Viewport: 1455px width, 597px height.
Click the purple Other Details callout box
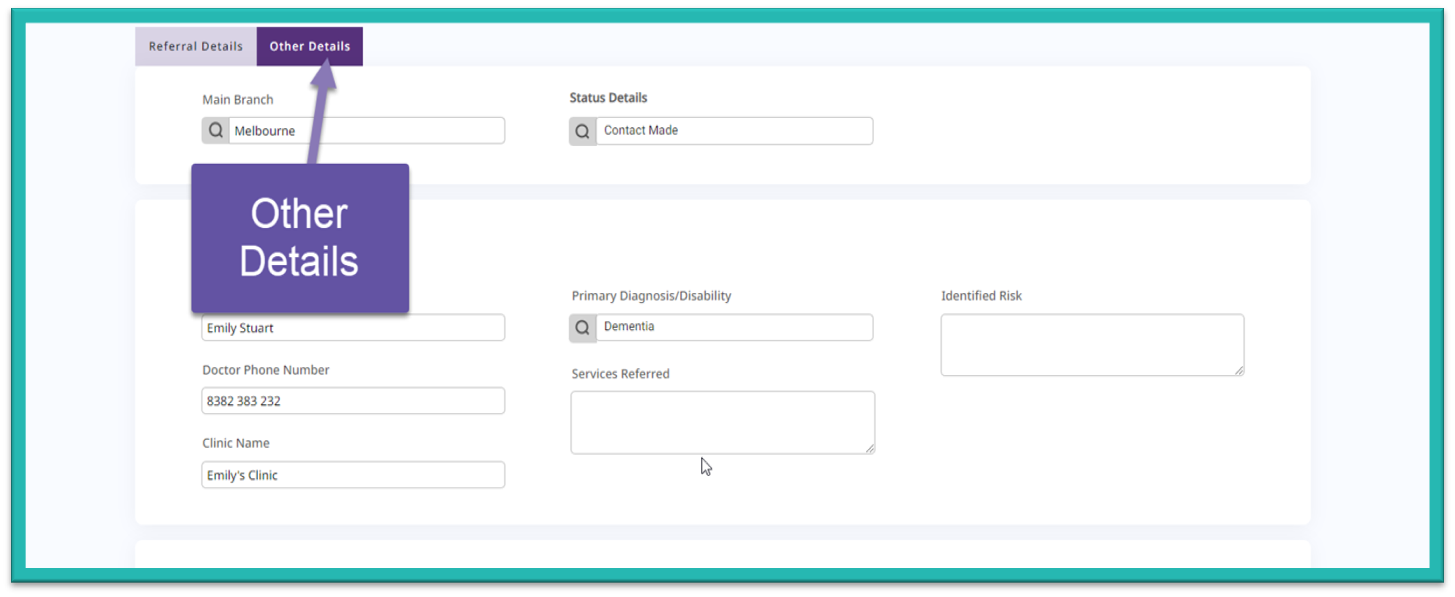pyautogui.click(x=300, y=238)
